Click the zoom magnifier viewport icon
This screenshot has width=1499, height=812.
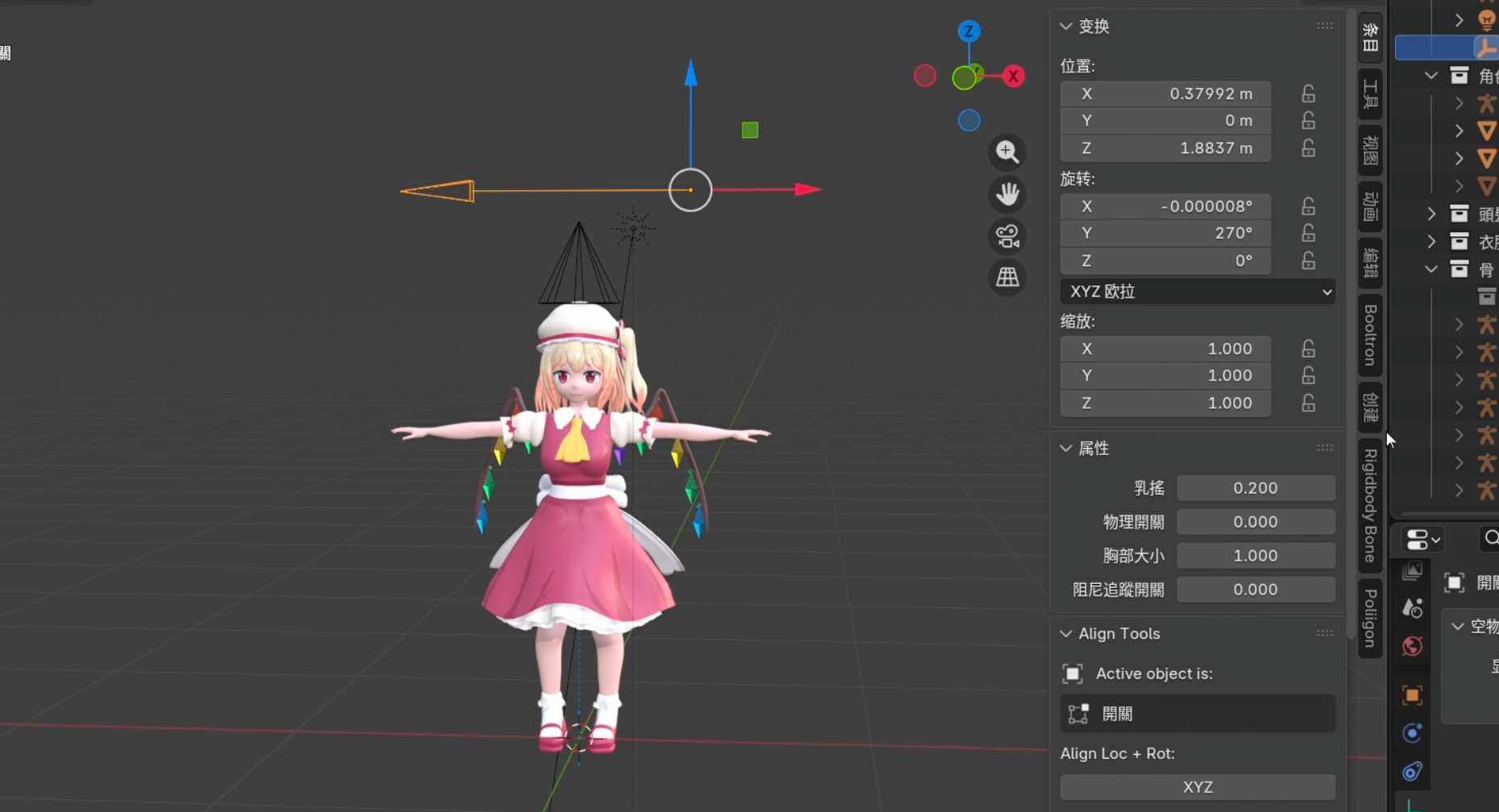point(1007,151)
